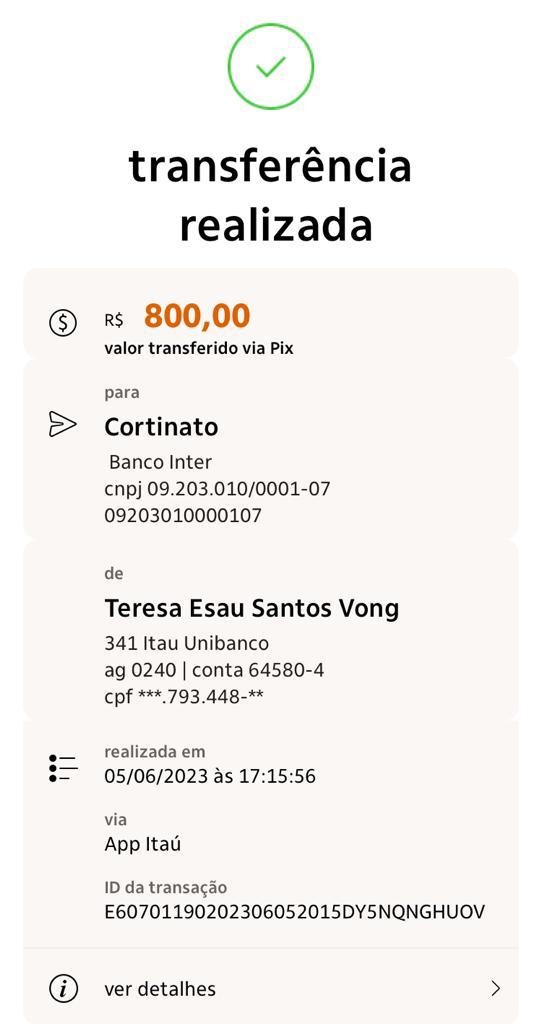The height and width of the screenshot is (1024, 542).
Task: Select the App Itaú channel text
Action: click(142, 844)
